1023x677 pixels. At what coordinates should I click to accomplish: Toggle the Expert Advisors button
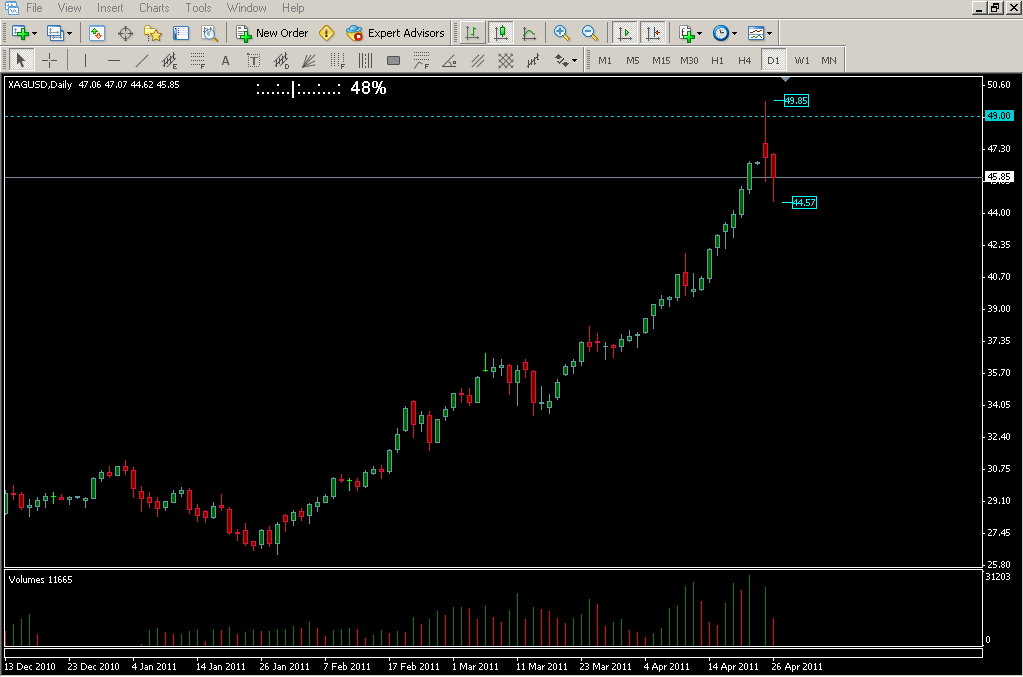point(395,33)
